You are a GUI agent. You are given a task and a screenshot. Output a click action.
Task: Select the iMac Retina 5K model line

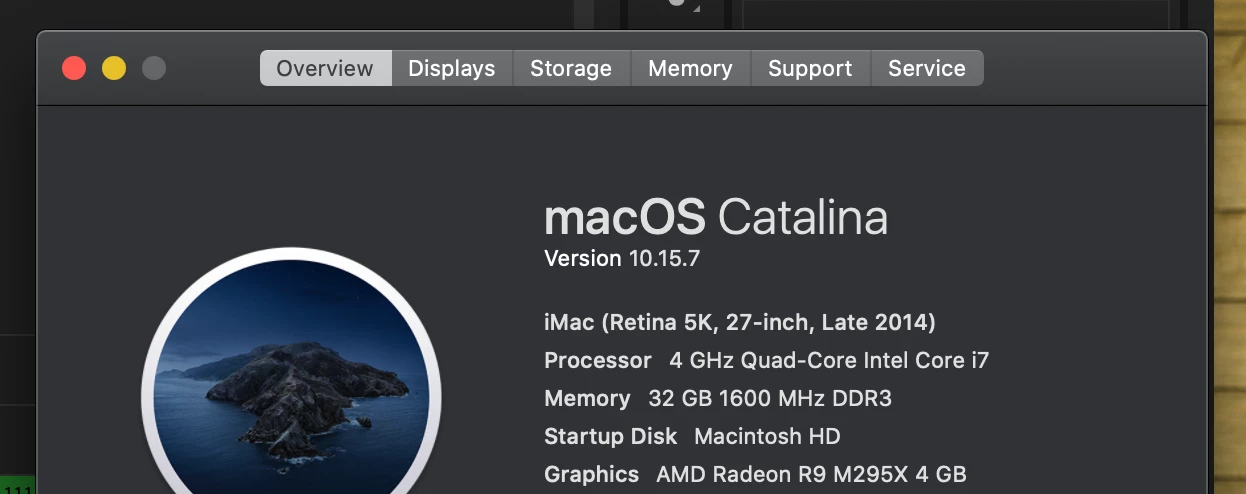click(x=740, y=323)
